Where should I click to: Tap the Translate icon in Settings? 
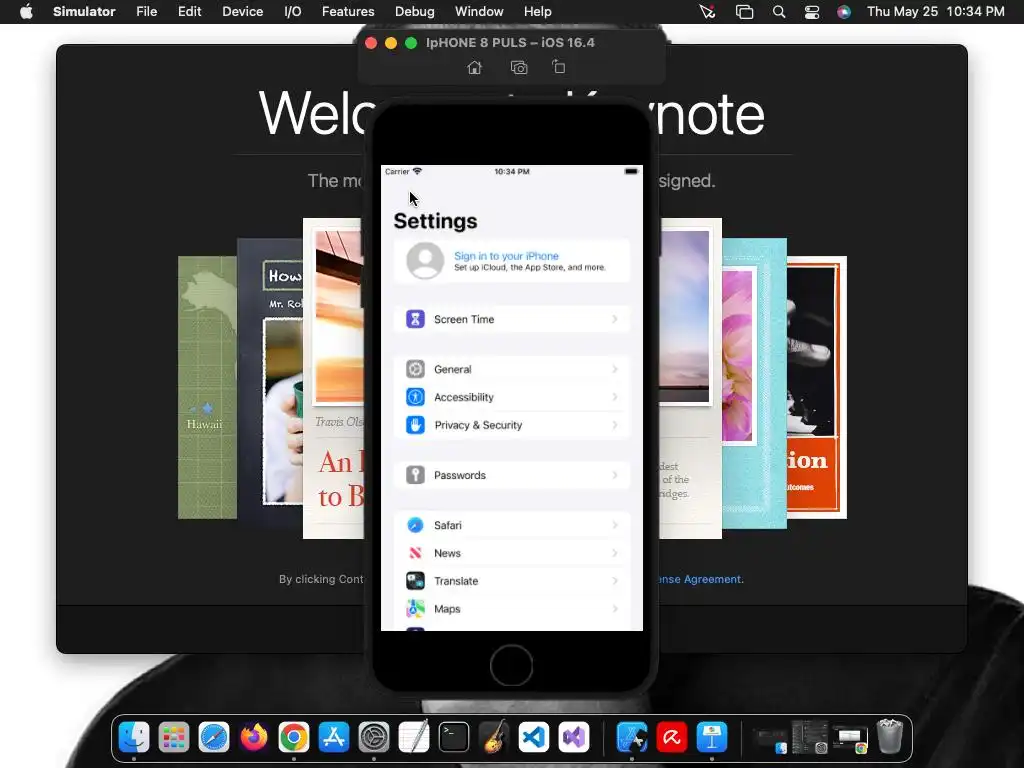[415, 581]
